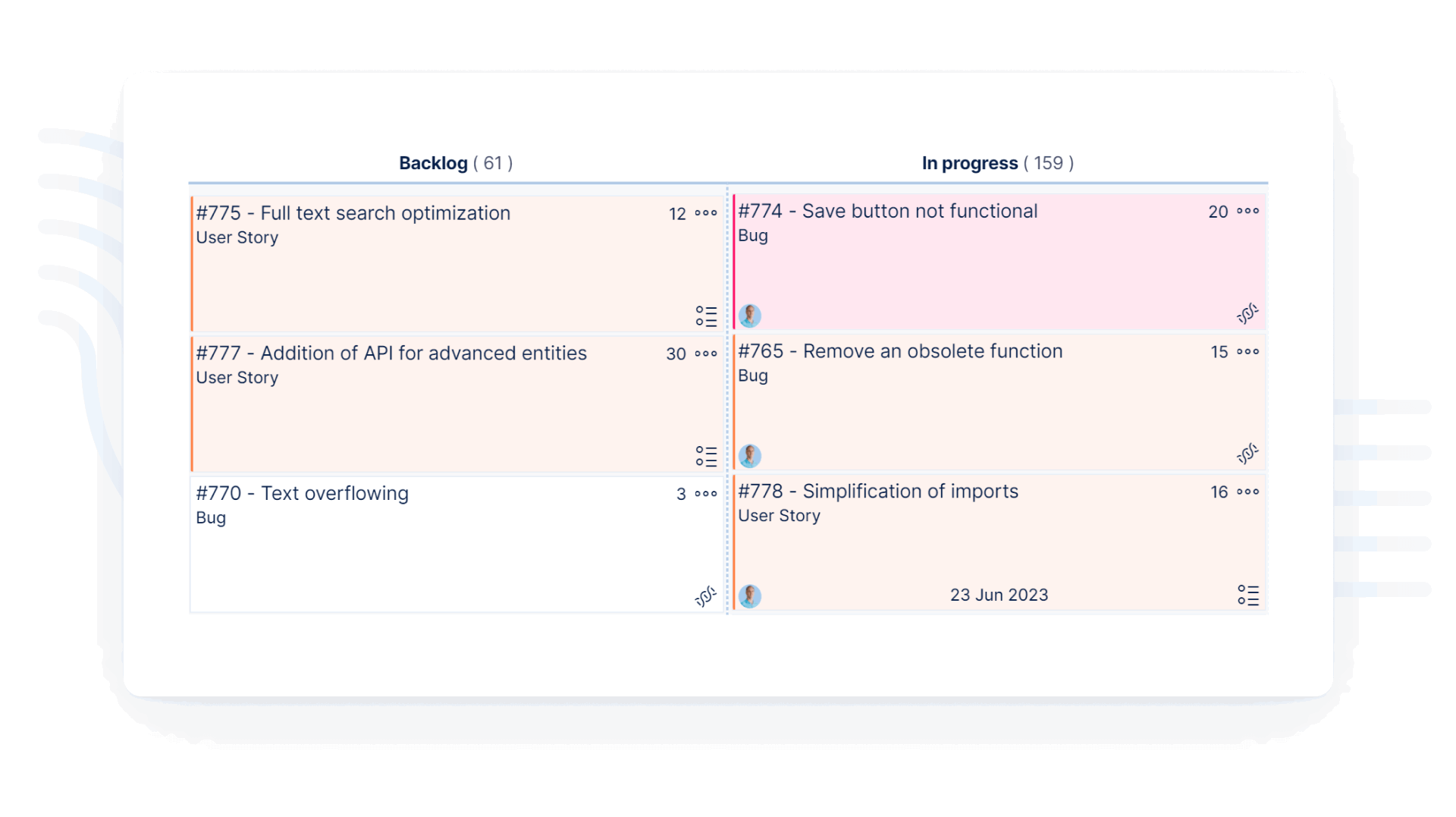Open three-dot menu on card #775

click(706, 213)
